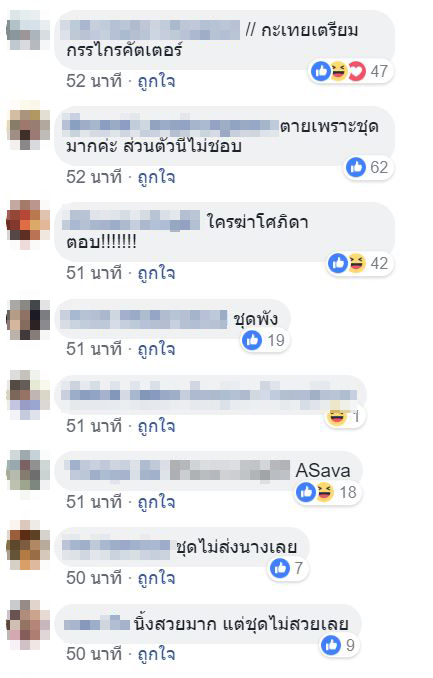
Task: Open the first commenter's profile picture
Action: pos(29,30)
